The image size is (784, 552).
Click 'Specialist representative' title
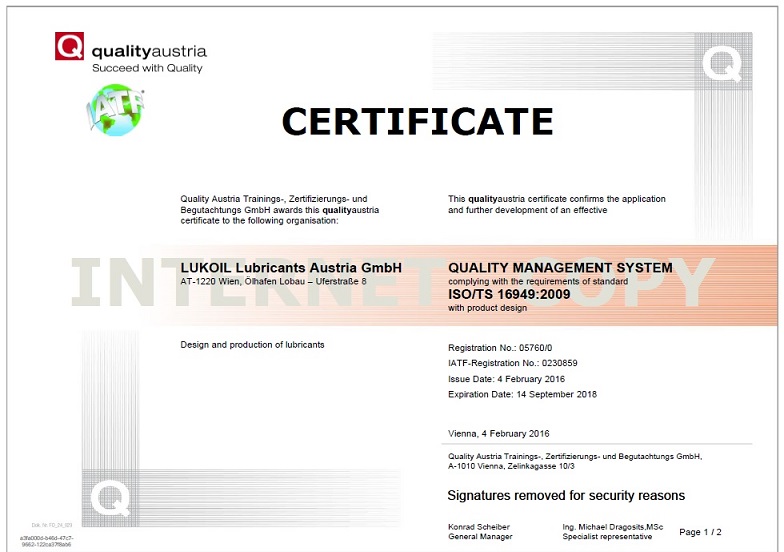[607, 536]
